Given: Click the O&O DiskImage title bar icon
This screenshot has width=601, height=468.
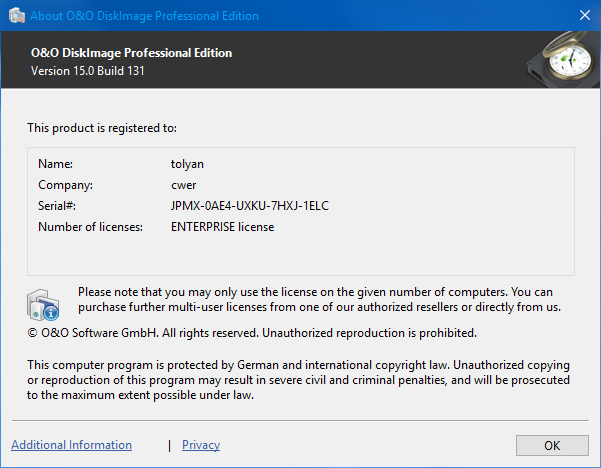Looking at the screenshot, I should (14, 16).
